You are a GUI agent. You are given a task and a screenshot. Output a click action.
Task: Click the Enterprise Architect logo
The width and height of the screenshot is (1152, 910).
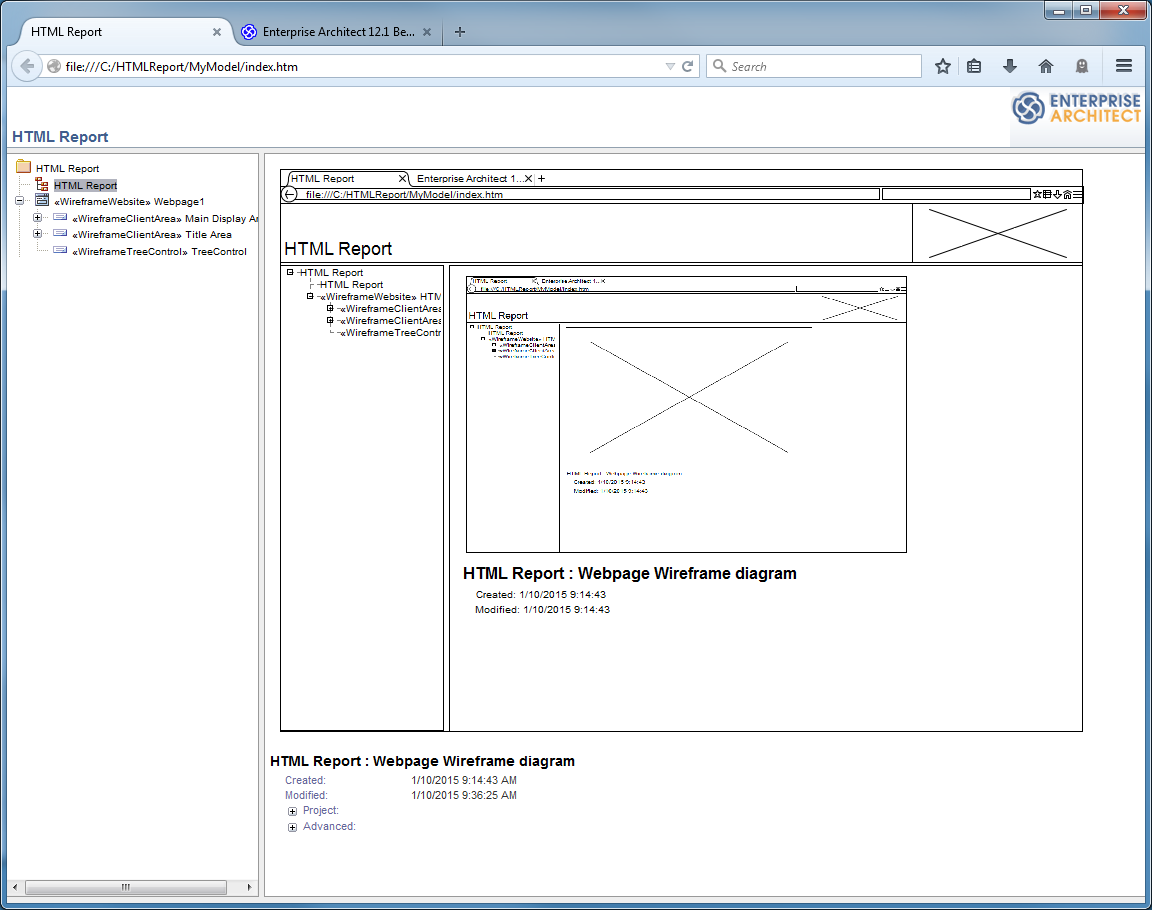tap(1076, 108)
